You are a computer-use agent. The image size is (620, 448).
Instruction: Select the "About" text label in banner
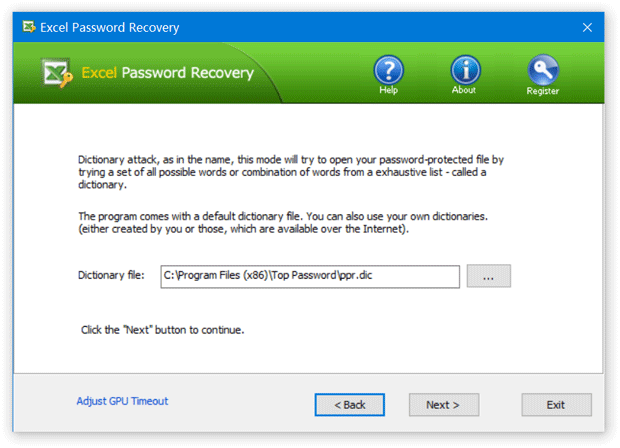coord(464,91)
